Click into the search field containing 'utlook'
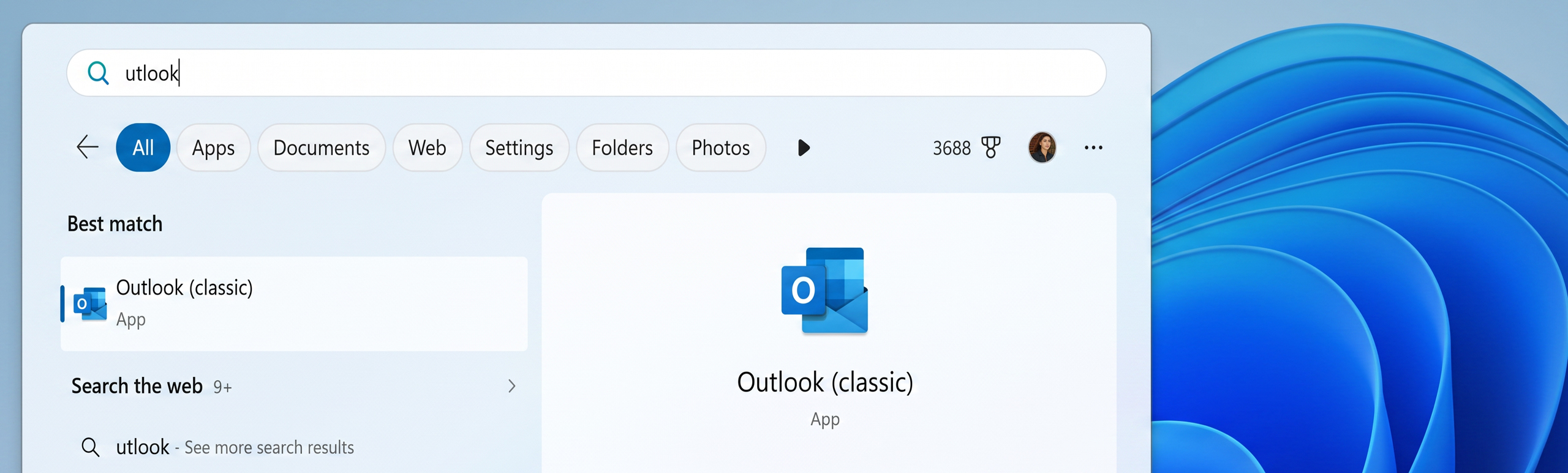The image size is (1568, 473). click(x=586, y=73)
